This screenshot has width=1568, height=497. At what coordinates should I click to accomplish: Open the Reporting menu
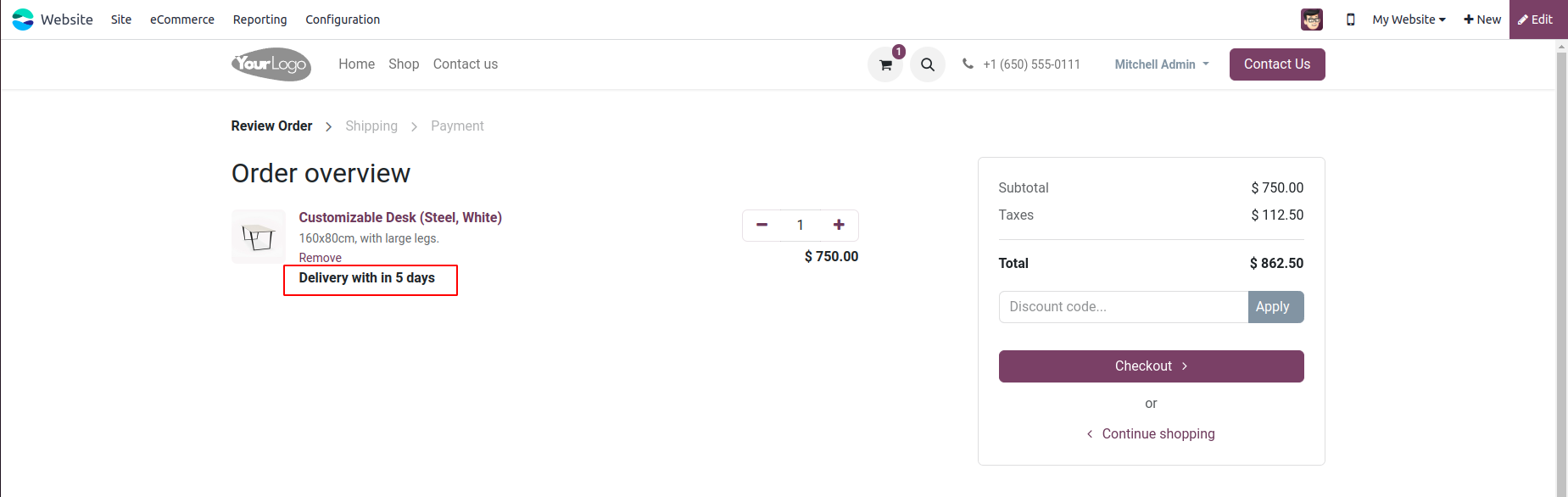coord(259,20)
